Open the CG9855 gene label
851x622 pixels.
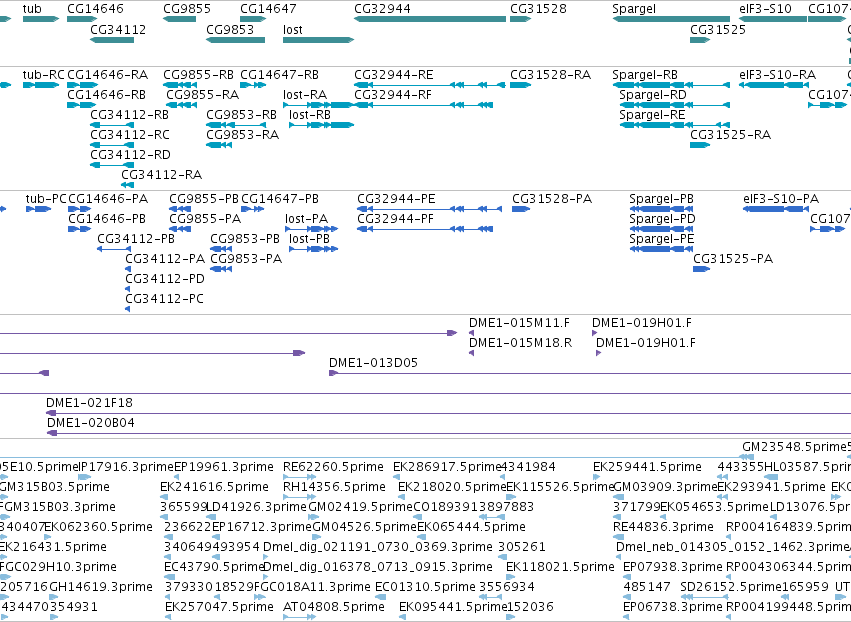click(x=187, y=9)
